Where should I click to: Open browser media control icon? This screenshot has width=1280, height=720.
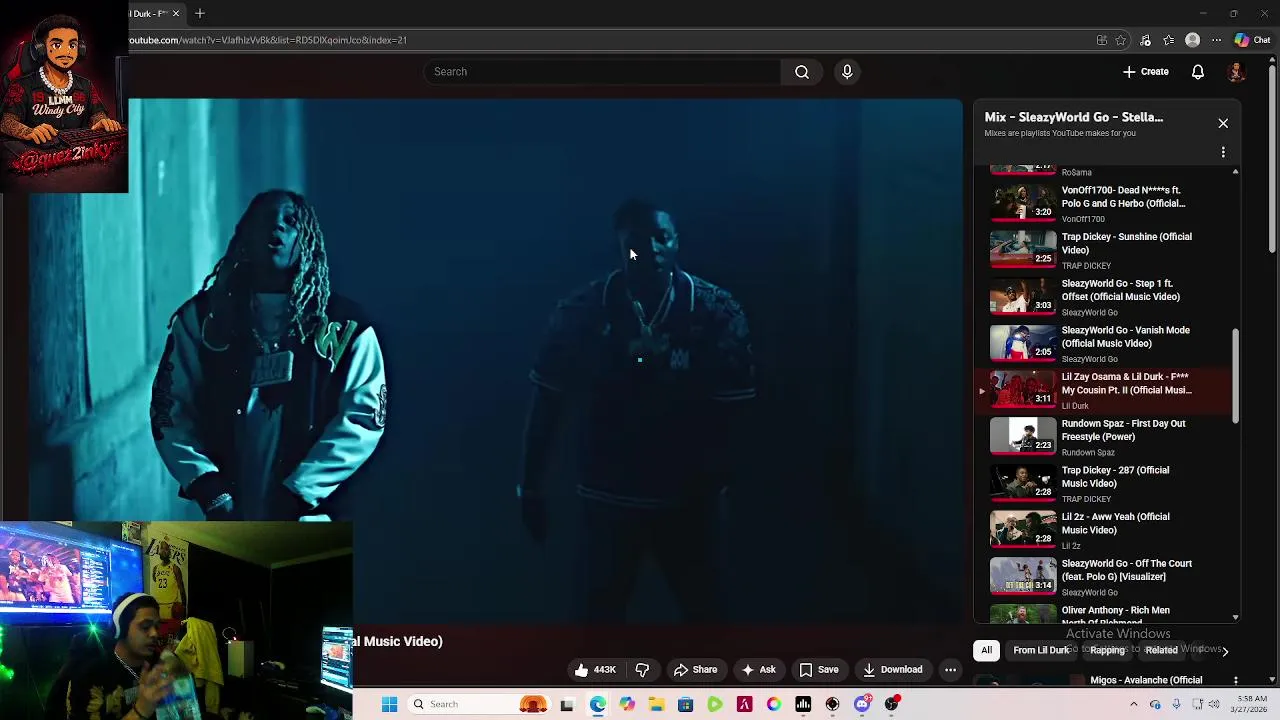(1145, 40)
